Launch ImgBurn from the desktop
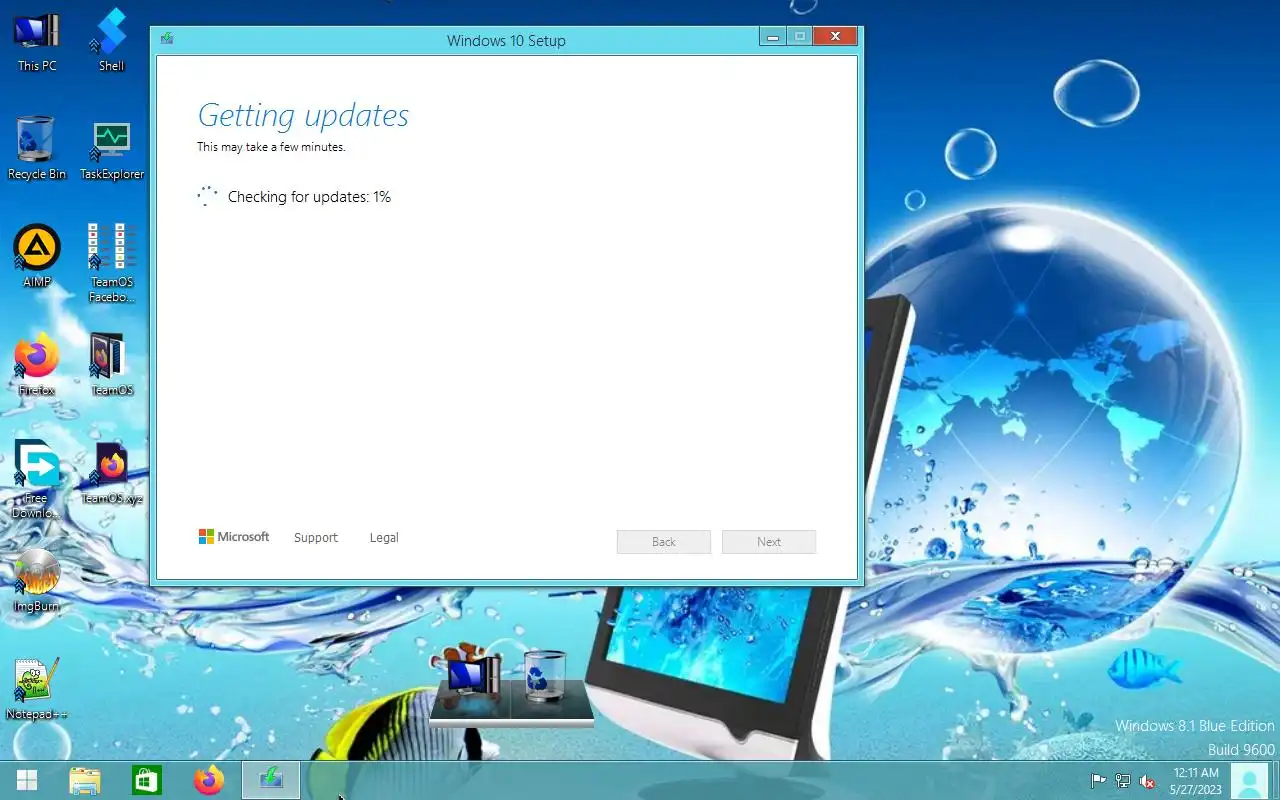 [x=37, y=581]
